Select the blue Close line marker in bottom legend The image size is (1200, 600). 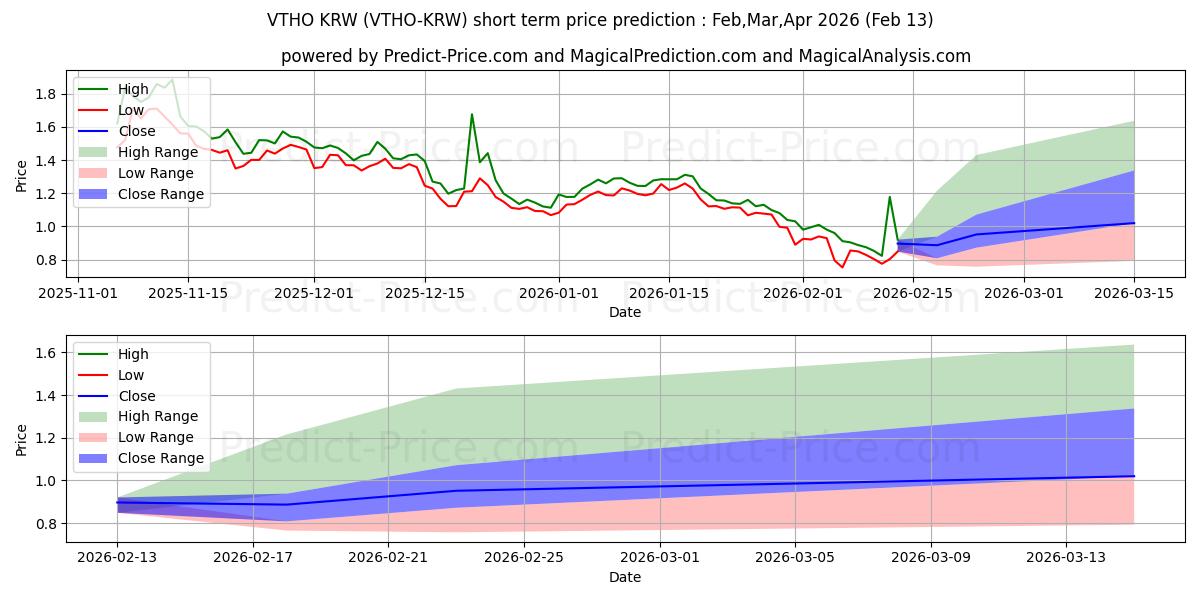(96, 396)
